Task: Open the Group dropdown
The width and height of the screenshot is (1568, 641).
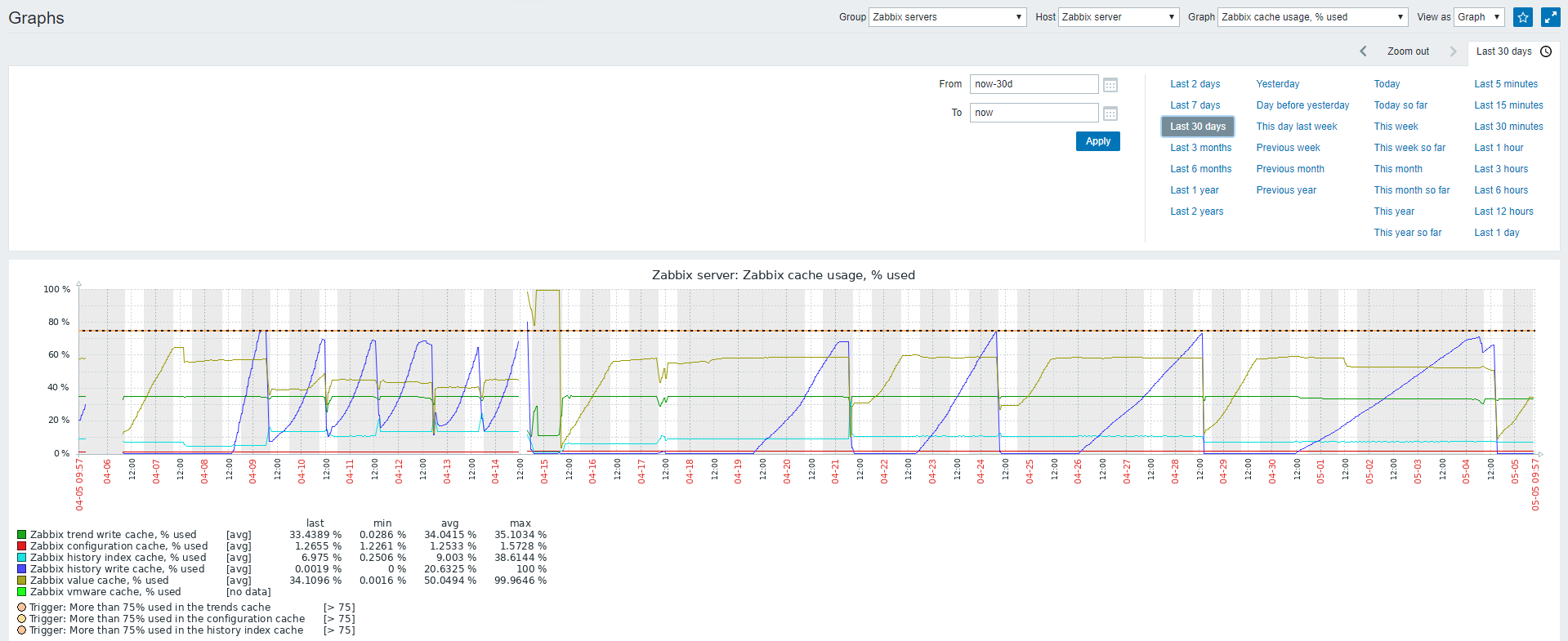Action: (947, 17)
